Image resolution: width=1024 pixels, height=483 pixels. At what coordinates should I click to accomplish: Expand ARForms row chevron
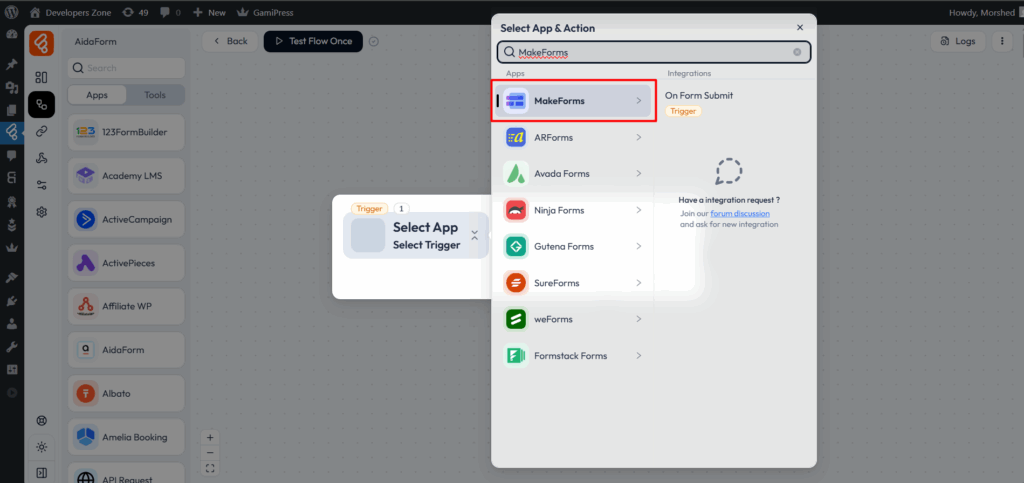click(x=639, y=138)
